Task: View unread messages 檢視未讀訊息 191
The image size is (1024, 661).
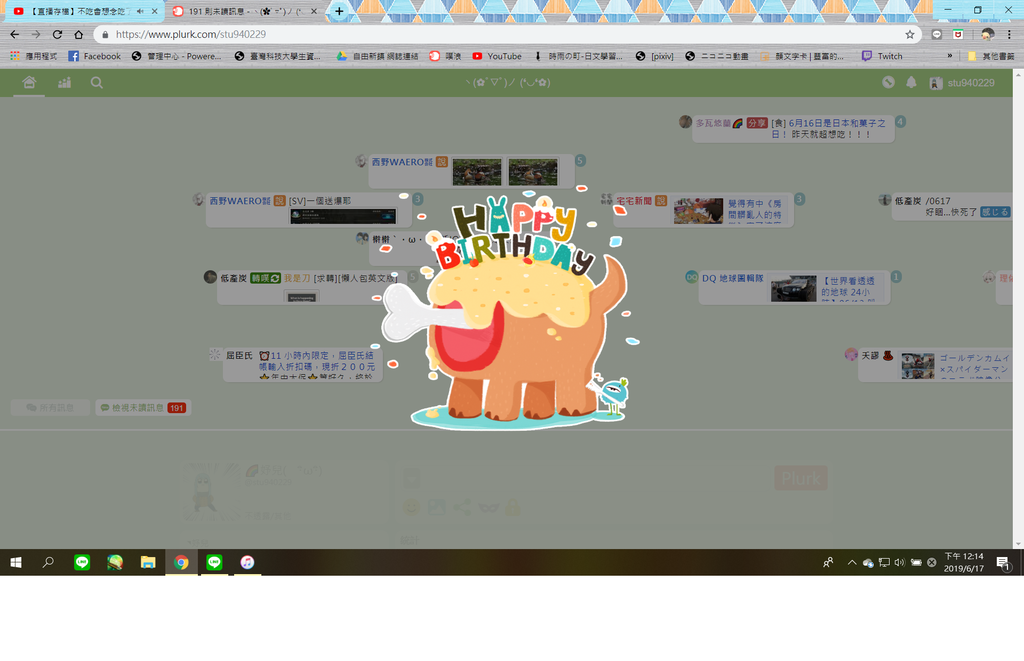Action: [x=143, y=408]
